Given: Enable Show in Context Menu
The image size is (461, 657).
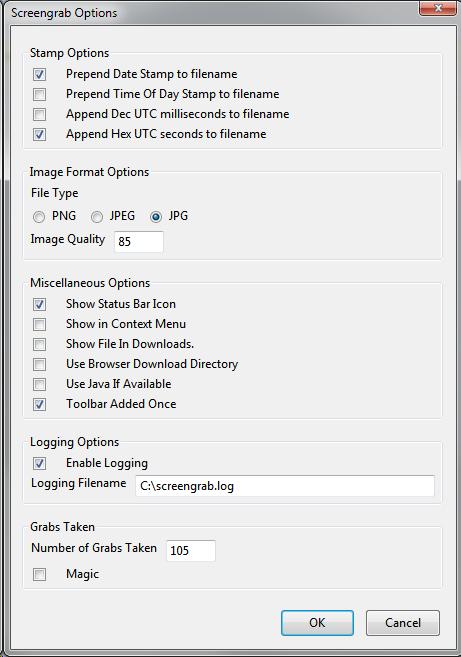Looking at the screenshot, I should coord(39,324).
